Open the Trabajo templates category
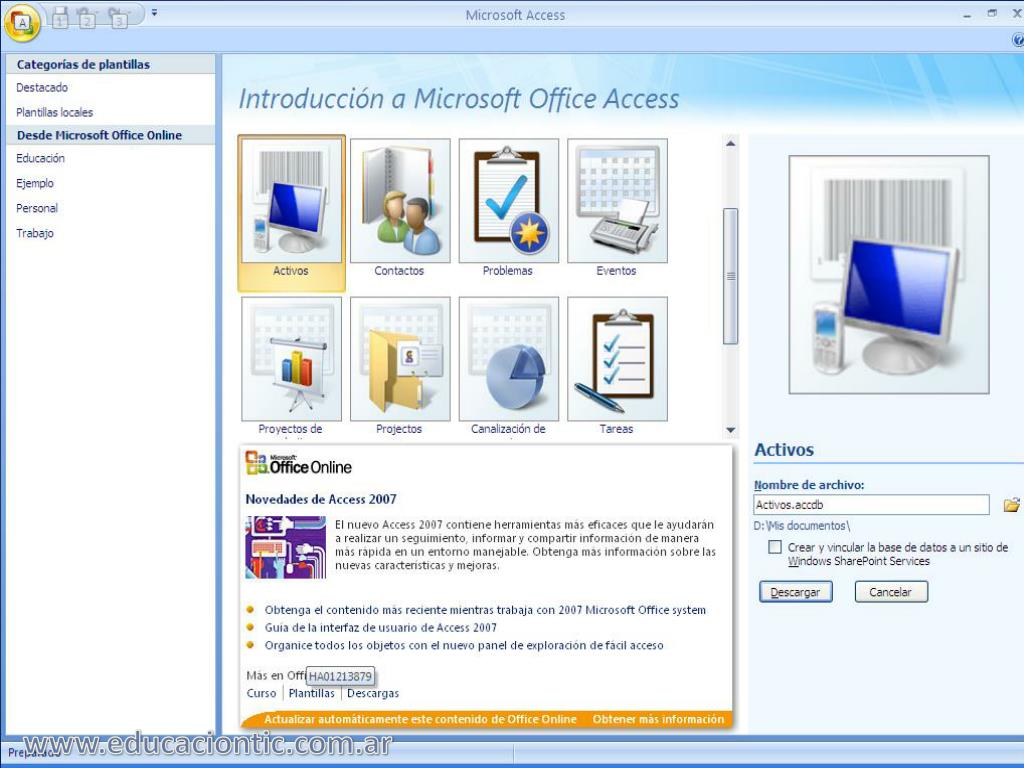1024x768 pixels. pyautogui.click(x=35, y=233)
